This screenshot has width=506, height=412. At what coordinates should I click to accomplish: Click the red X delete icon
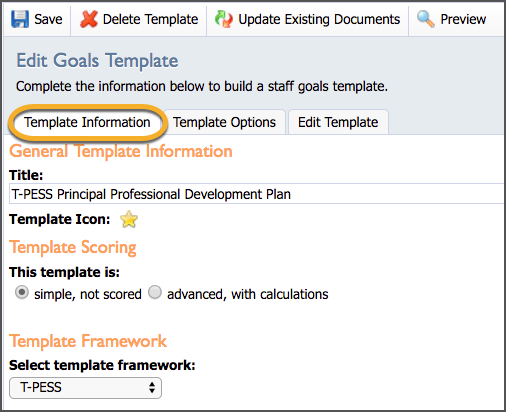[89, 19]
